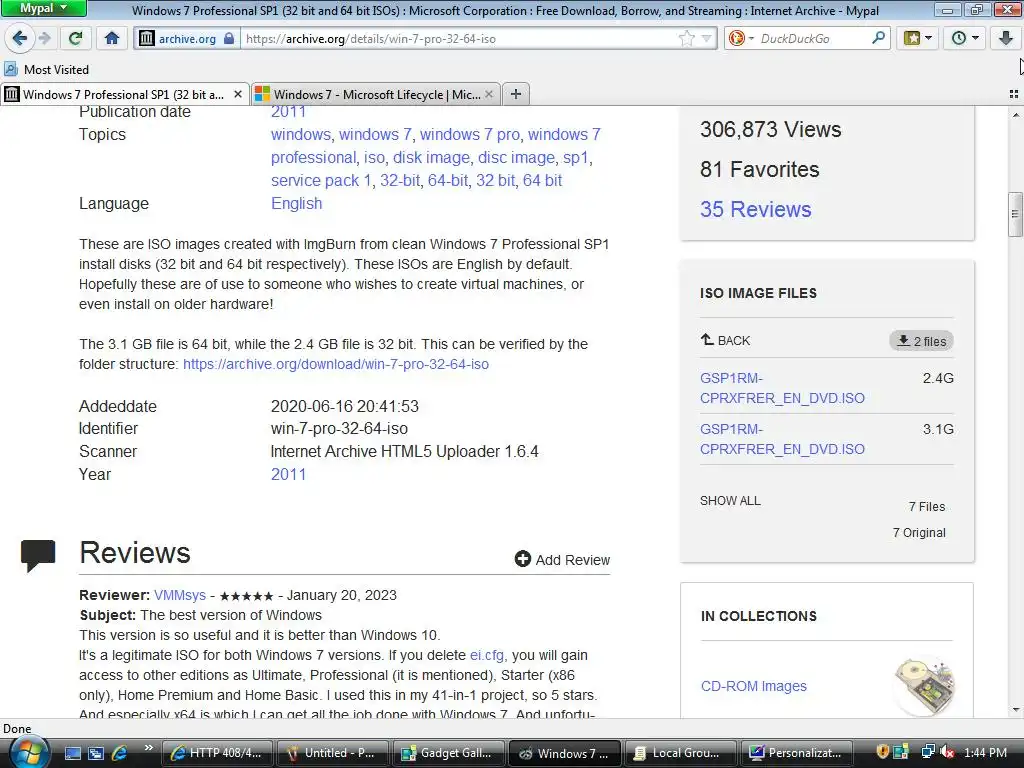The width and height of the screenshot is (1024, 768).
Task: Open the CD-ROM Images collection link
Action: 754,686
